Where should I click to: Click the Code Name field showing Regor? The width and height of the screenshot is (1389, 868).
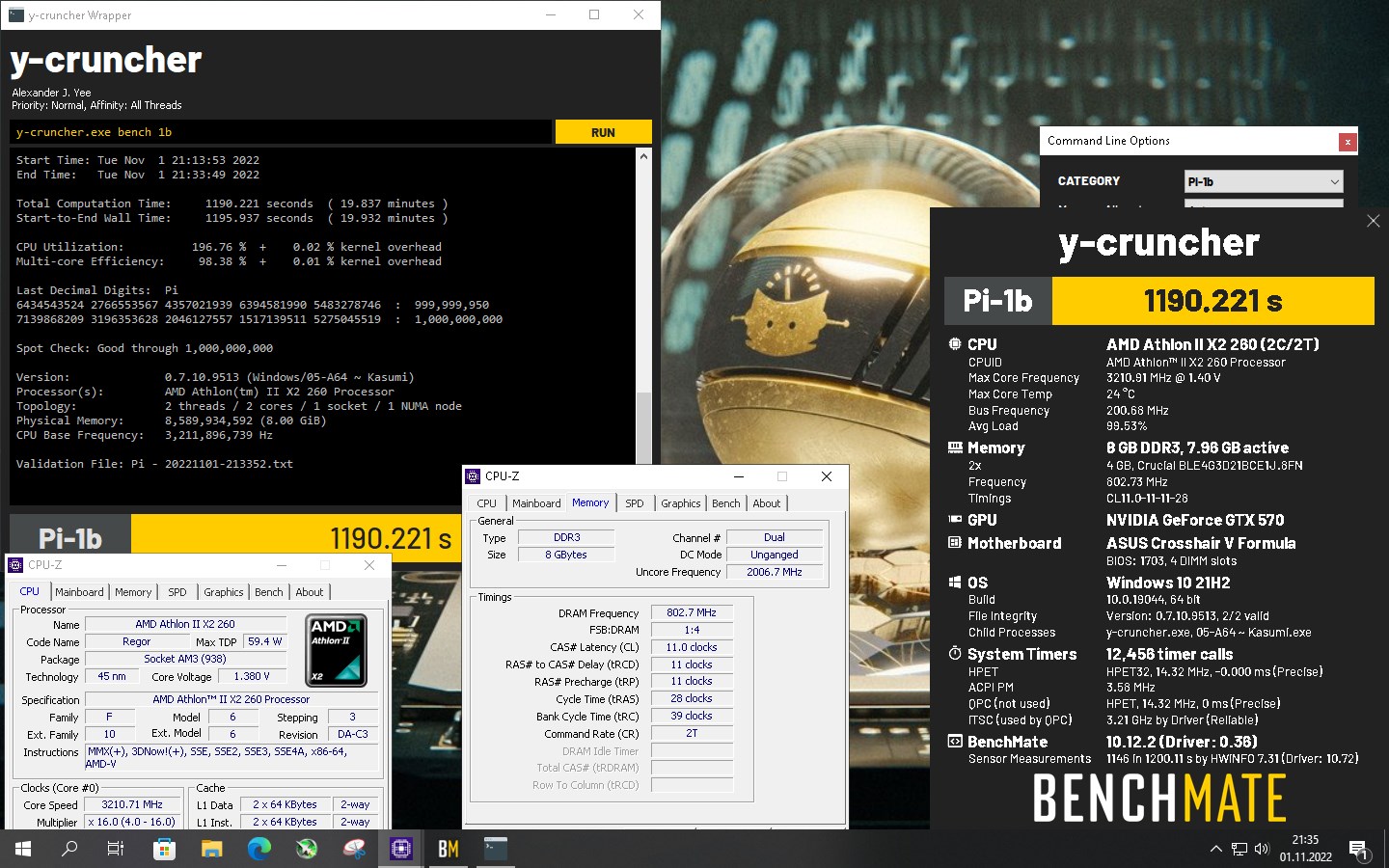(x=136, y=641)
